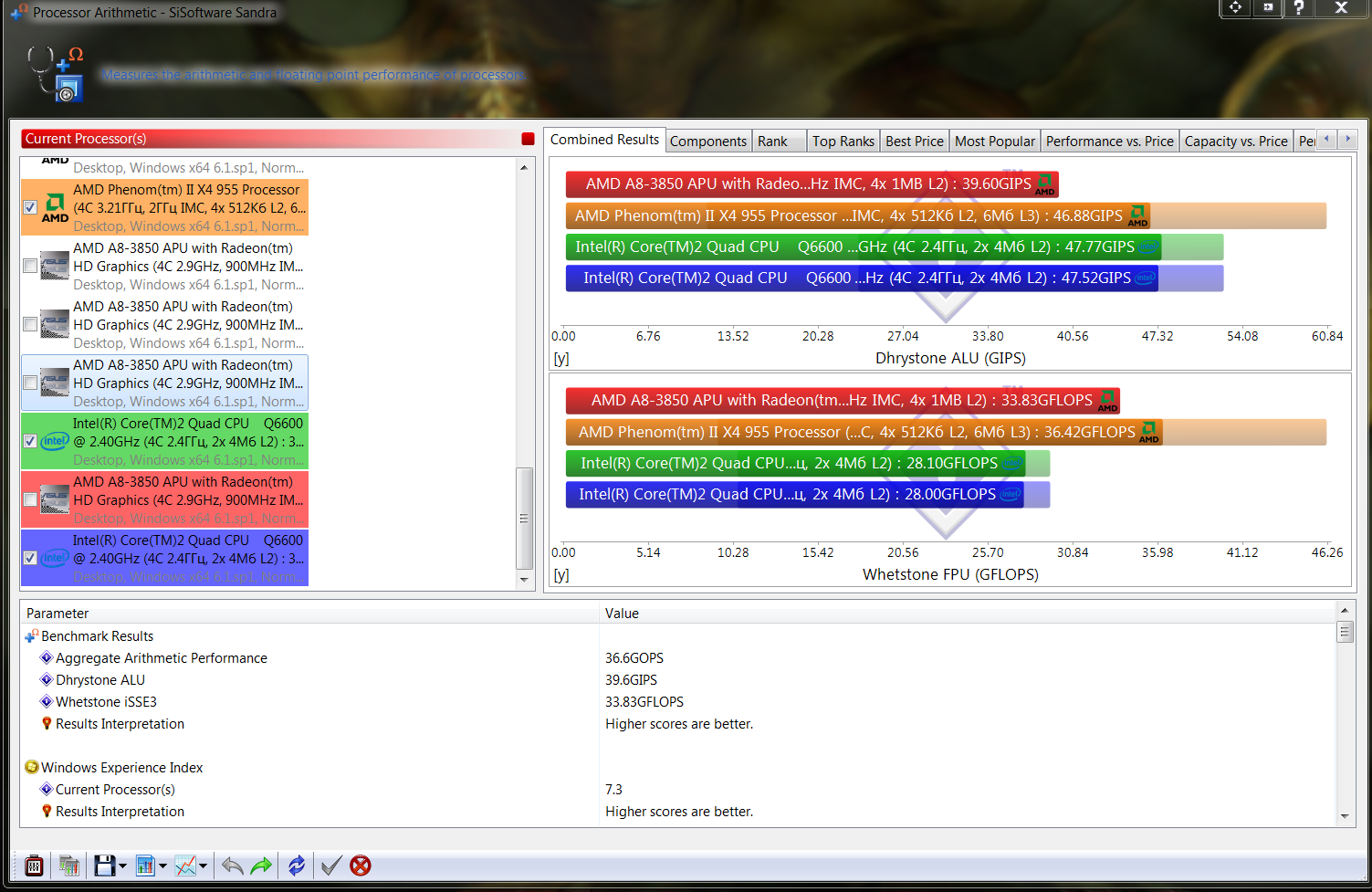Open the Best Price tab
The width and height of the screenshot is (1372, 892).
(915, 141)
